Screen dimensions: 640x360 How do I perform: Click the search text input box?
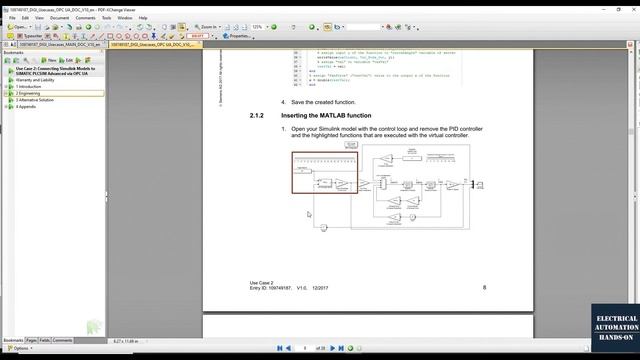[363, 27]
